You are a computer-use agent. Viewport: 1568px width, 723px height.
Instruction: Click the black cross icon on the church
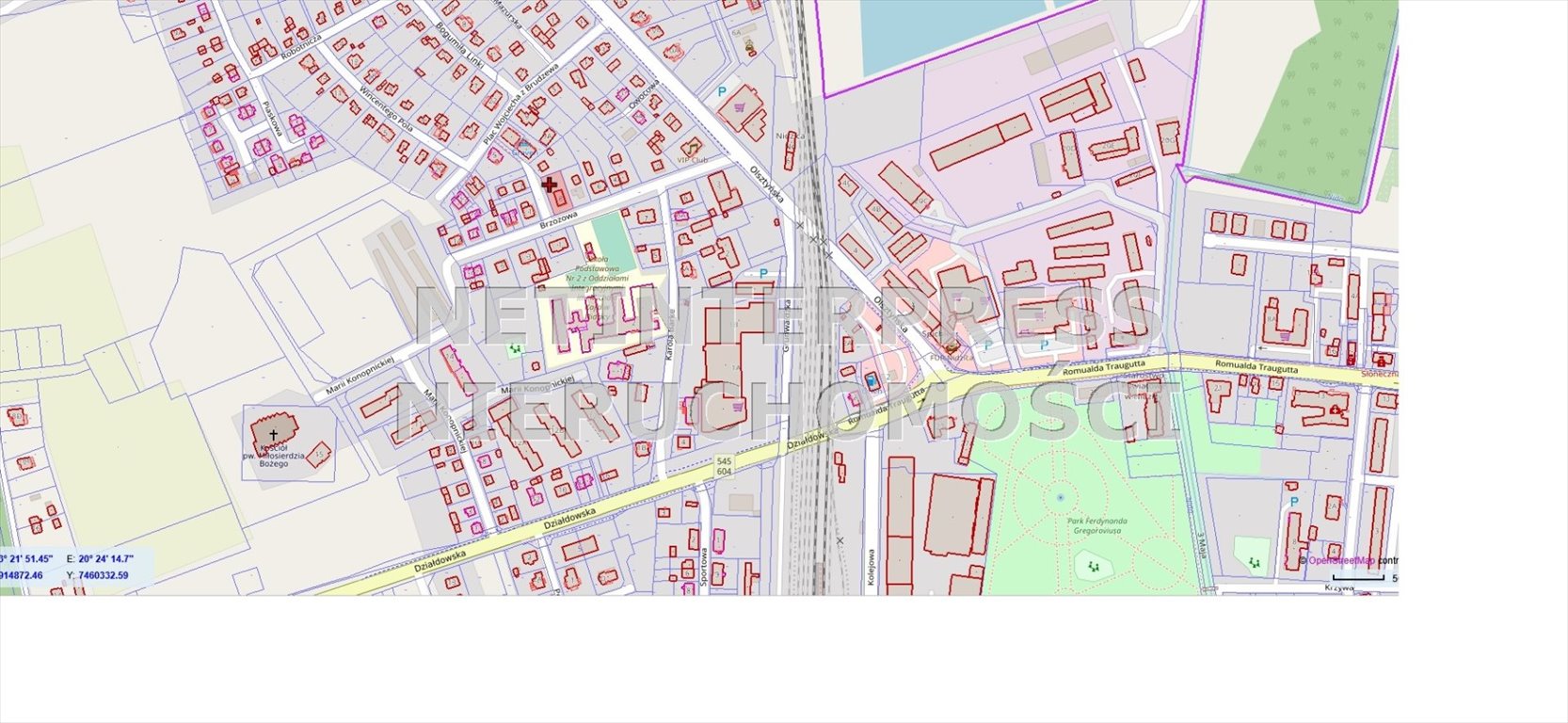coord(273,434)
